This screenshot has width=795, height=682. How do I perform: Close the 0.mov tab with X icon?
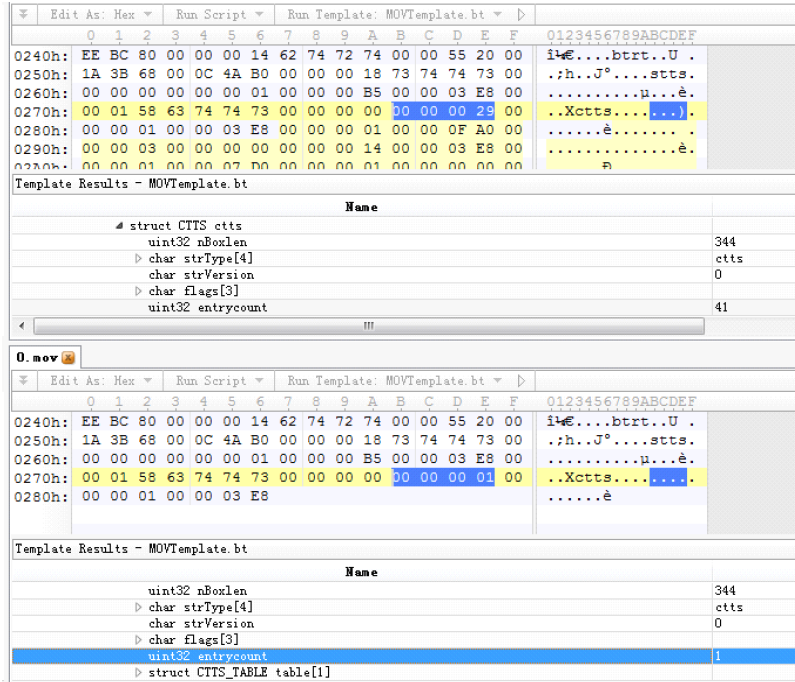click(68, 357)
